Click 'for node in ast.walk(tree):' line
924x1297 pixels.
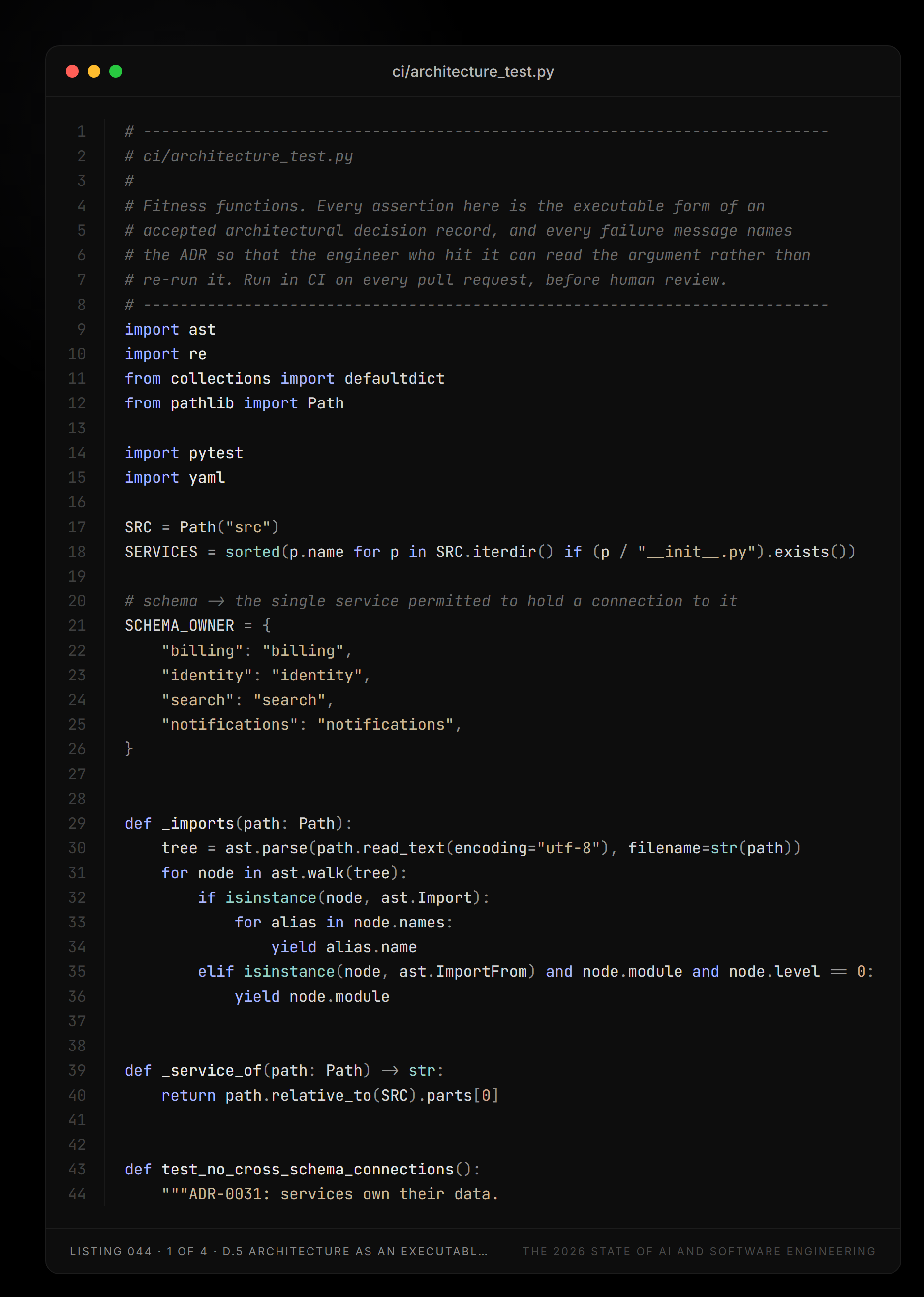pyautogui.click(x=284, y=873)
